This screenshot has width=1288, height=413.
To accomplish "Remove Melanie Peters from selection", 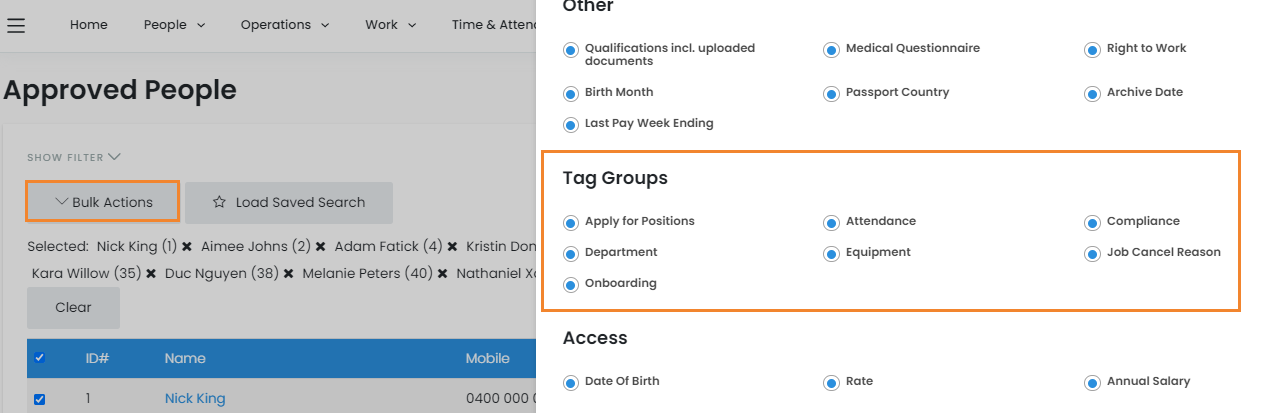I will pos(442,273).
